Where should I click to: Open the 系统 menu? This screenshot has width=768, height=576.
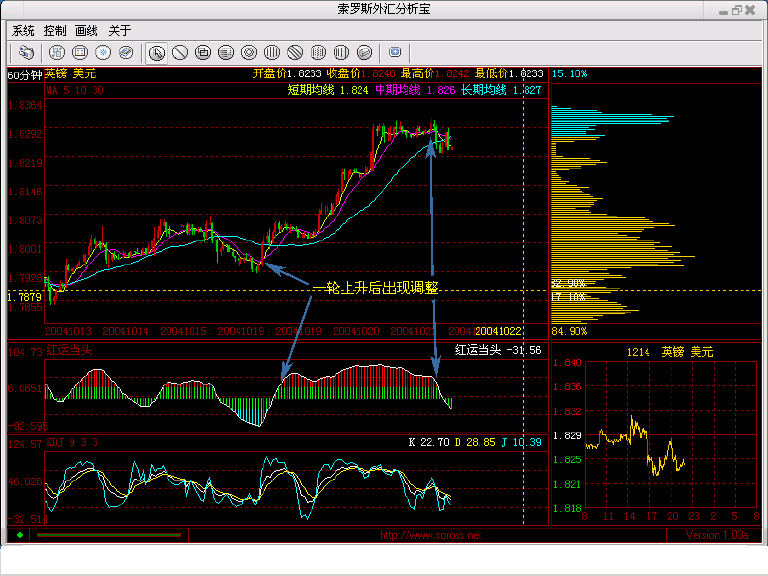point(22,30)
